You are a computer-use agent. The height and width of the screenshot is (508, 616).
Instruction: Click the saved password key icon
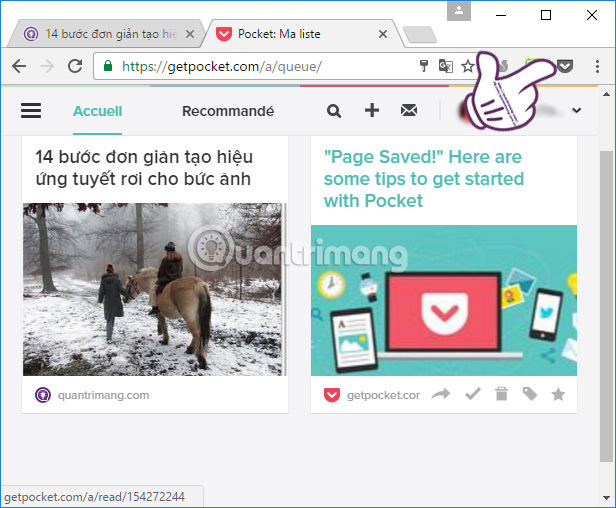point(424,66)
